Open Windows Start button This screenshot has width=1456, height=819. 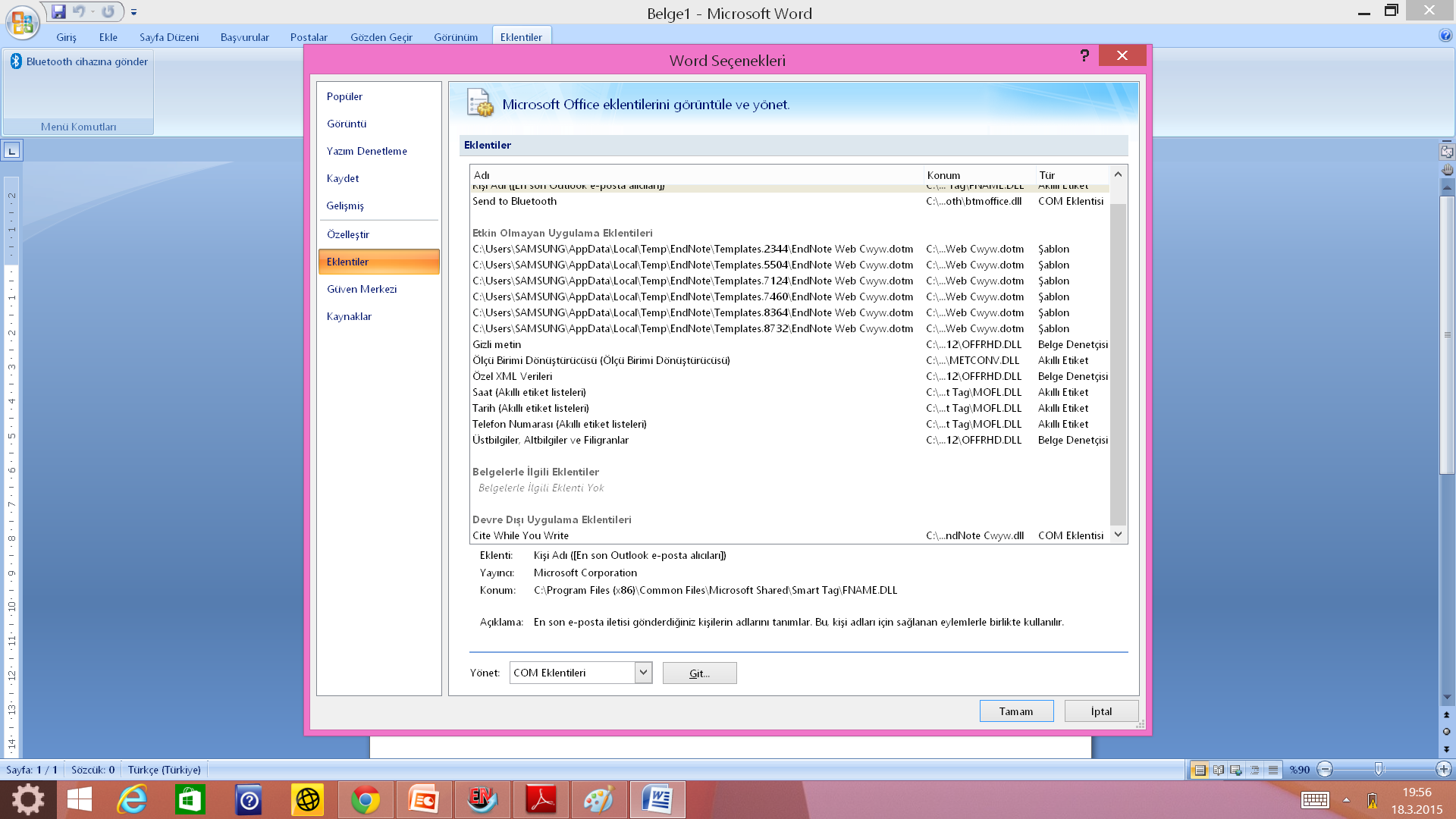click(x=80, y=800)
